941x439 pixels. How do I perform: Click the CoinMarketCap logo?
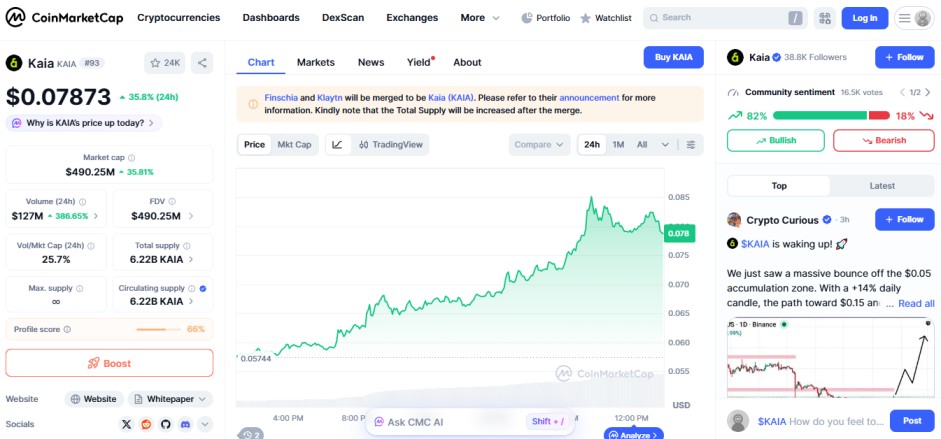65,18
